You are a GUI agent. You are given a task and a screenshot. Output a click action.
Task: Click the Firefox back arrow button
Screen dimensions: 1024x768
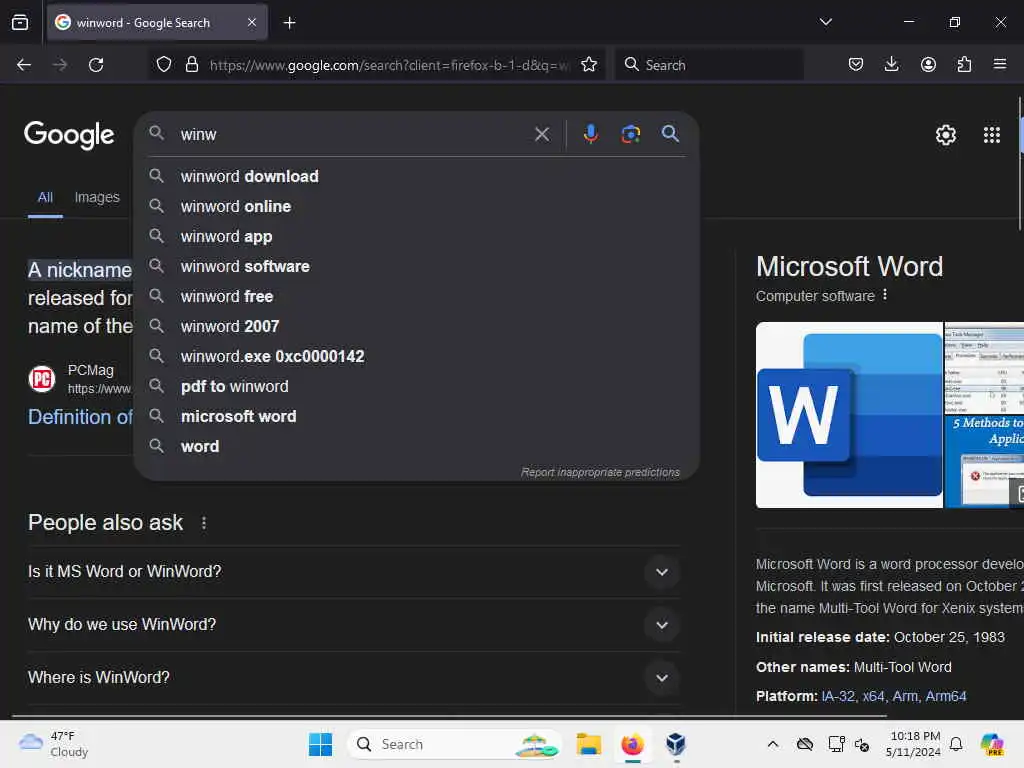point(24,65)
